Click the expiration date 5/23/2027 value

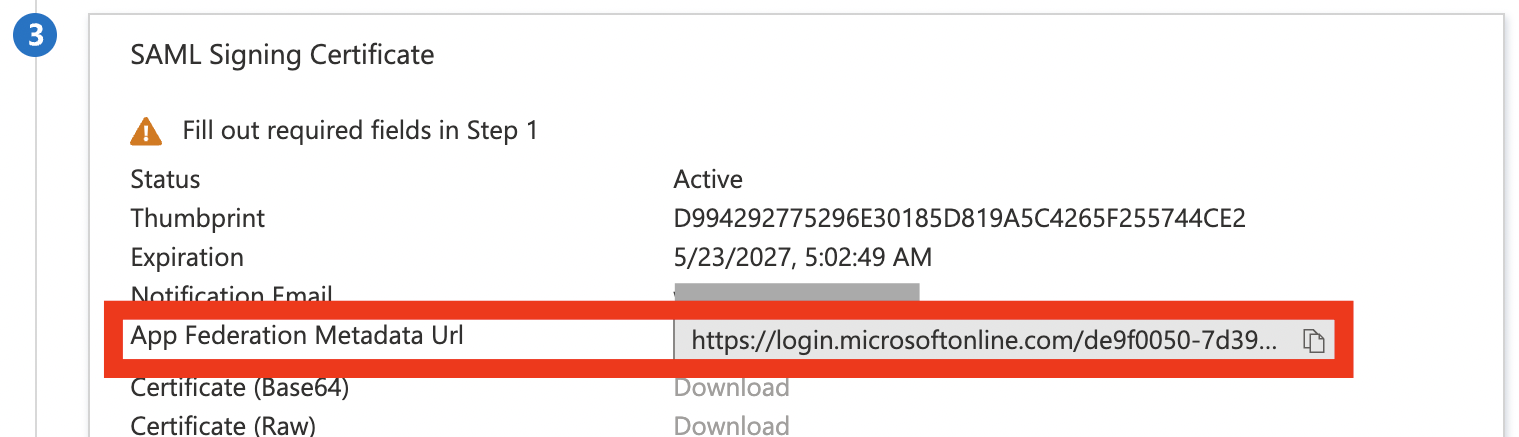[802, 257]
